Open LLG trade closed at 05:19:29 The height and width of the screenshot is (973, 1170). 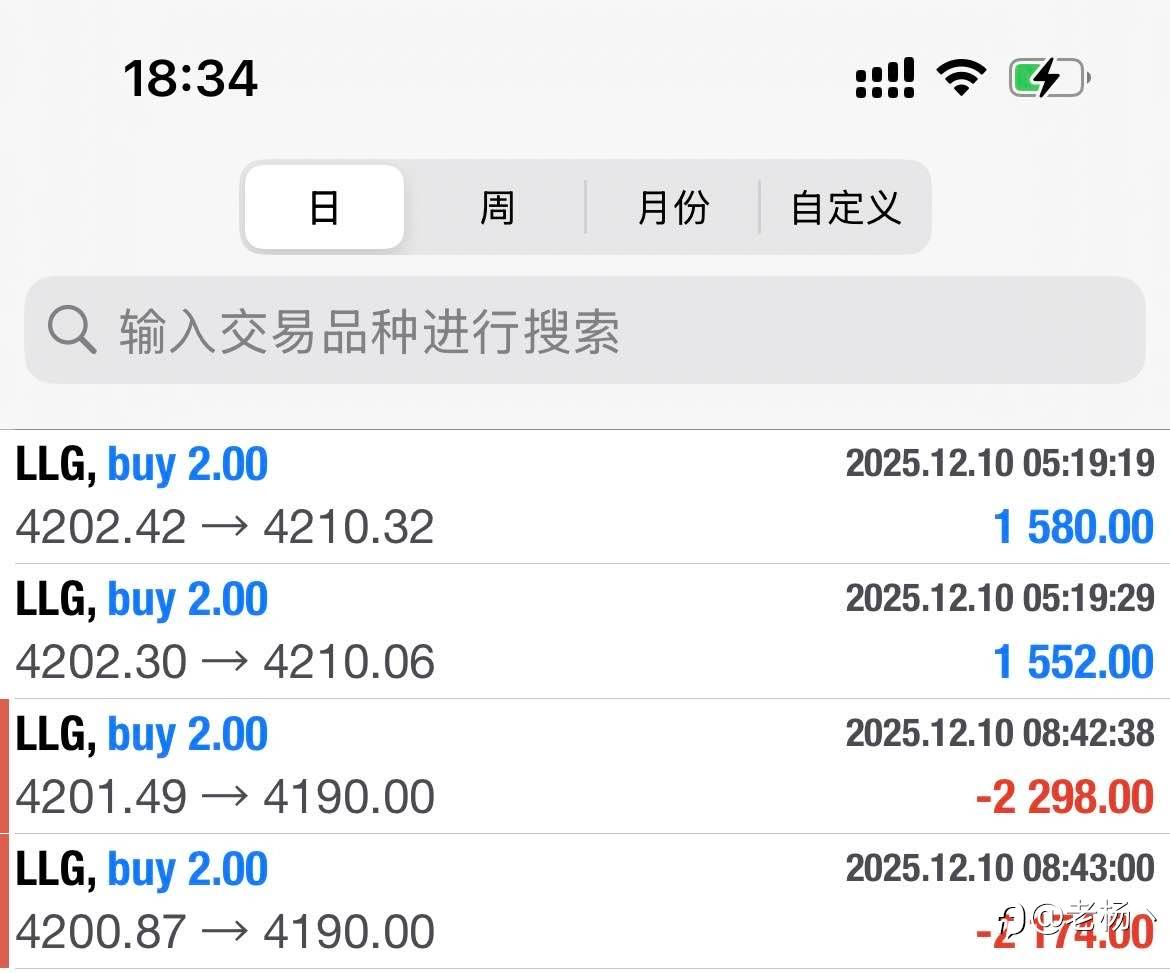(585, 631)
